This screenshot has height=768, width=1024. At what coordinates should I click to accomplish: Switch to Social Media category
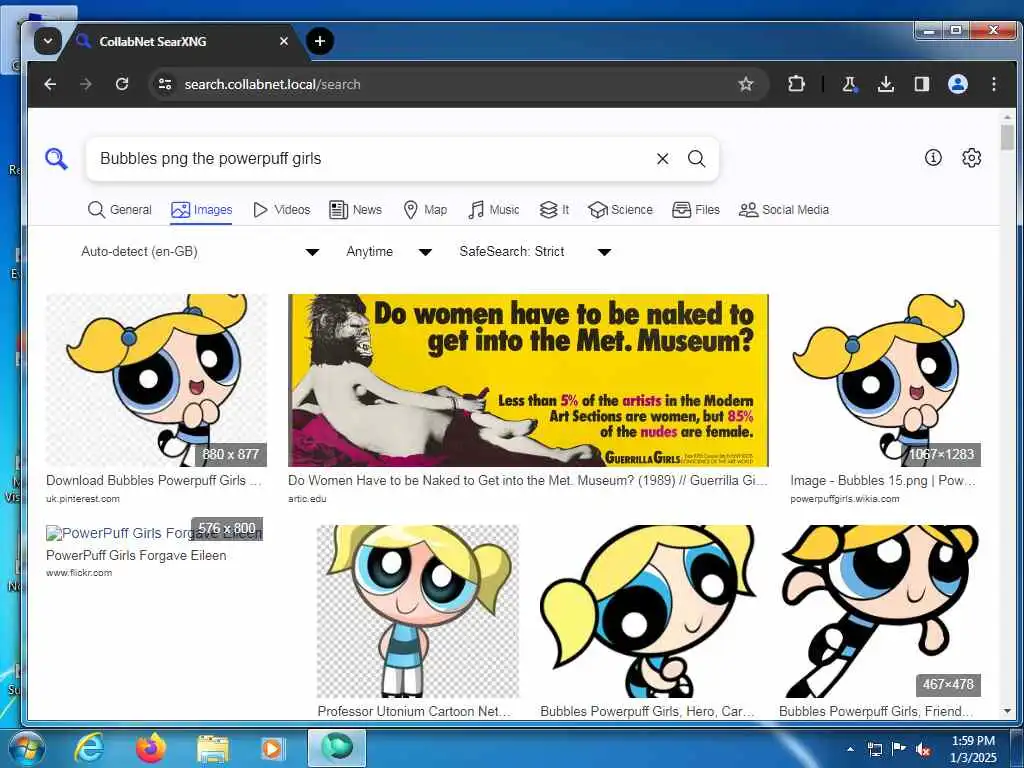pyautogui.click(x=784, y=210)
